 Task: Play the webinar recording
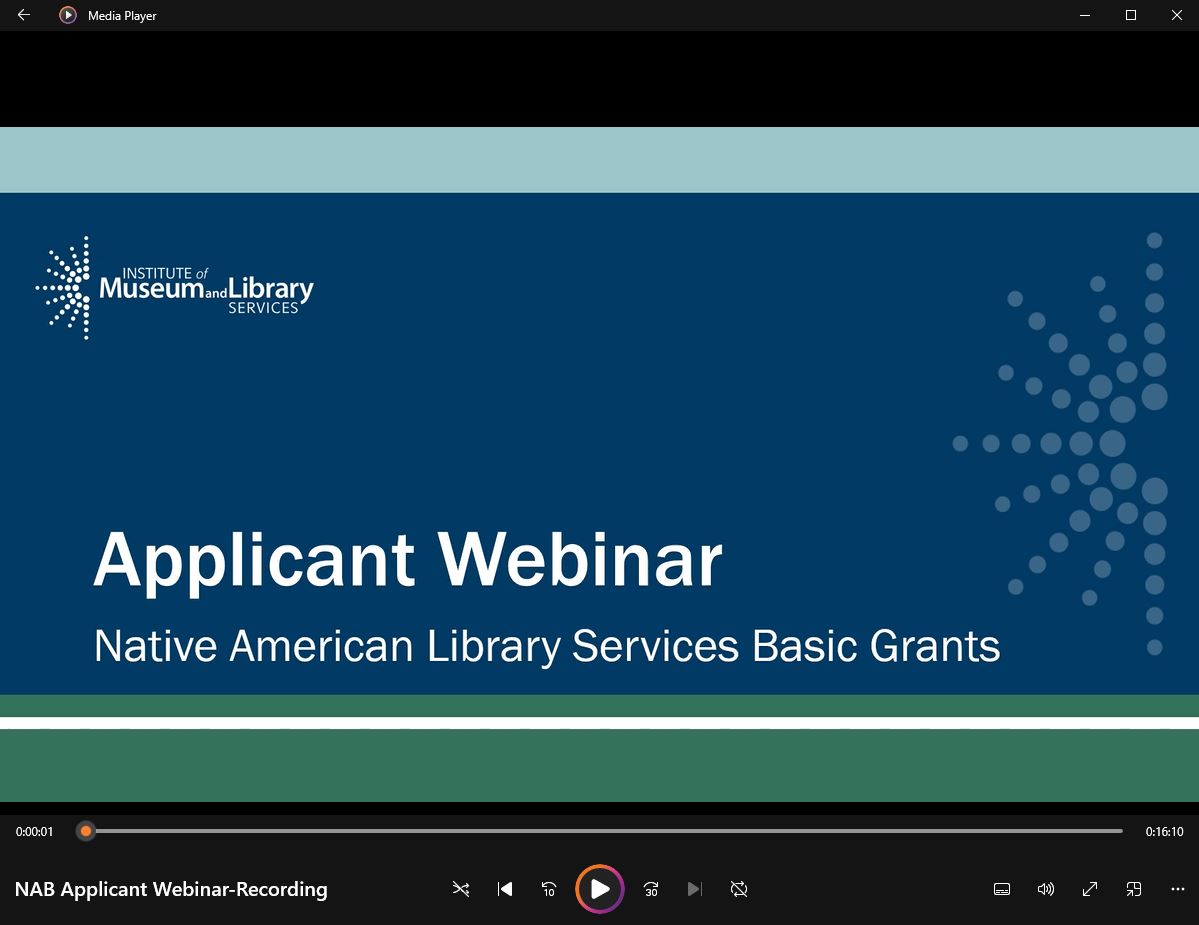(x=600, y=888)
